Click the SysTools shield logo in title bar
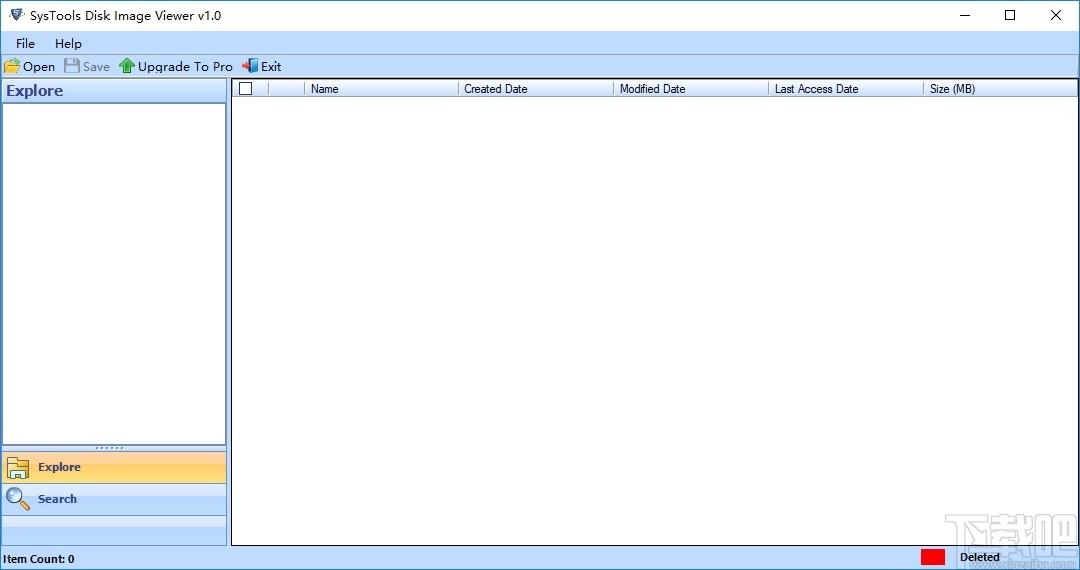 16,15
